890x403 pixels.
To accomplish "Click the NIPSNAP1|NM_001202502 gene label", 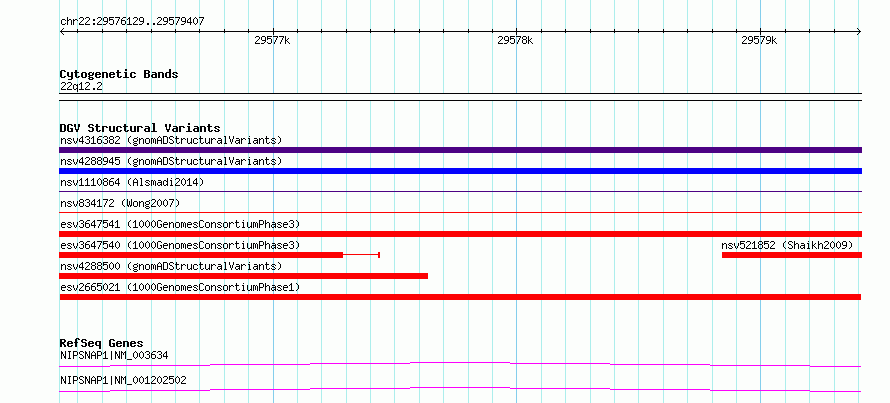I will point(123,380).
